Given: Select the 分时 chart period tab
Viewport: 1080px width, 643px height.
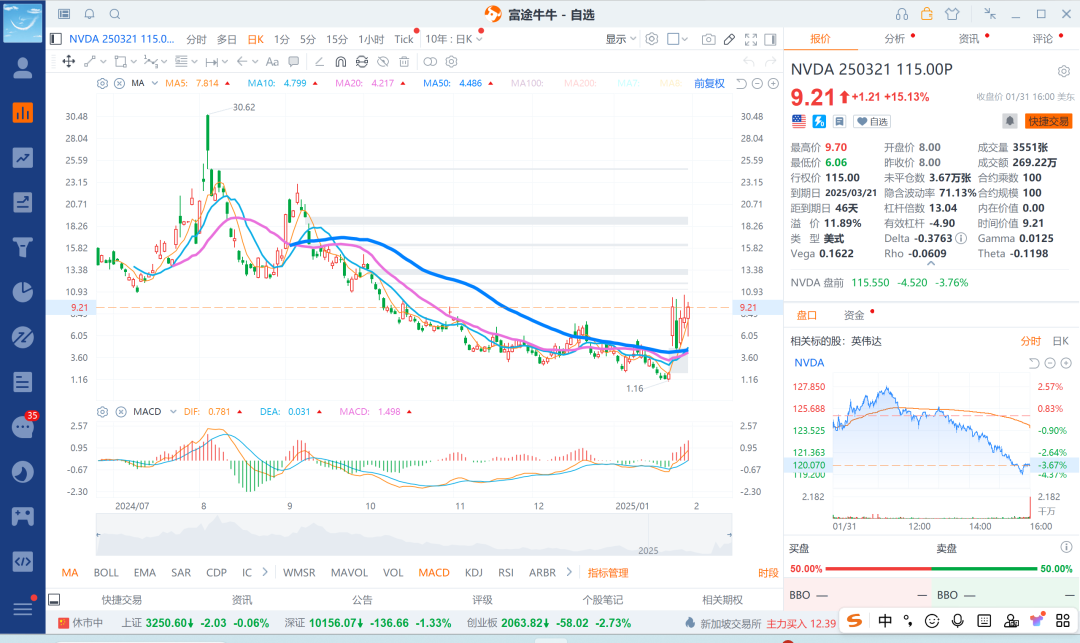Looking at the screenshot, I should 196,39.
